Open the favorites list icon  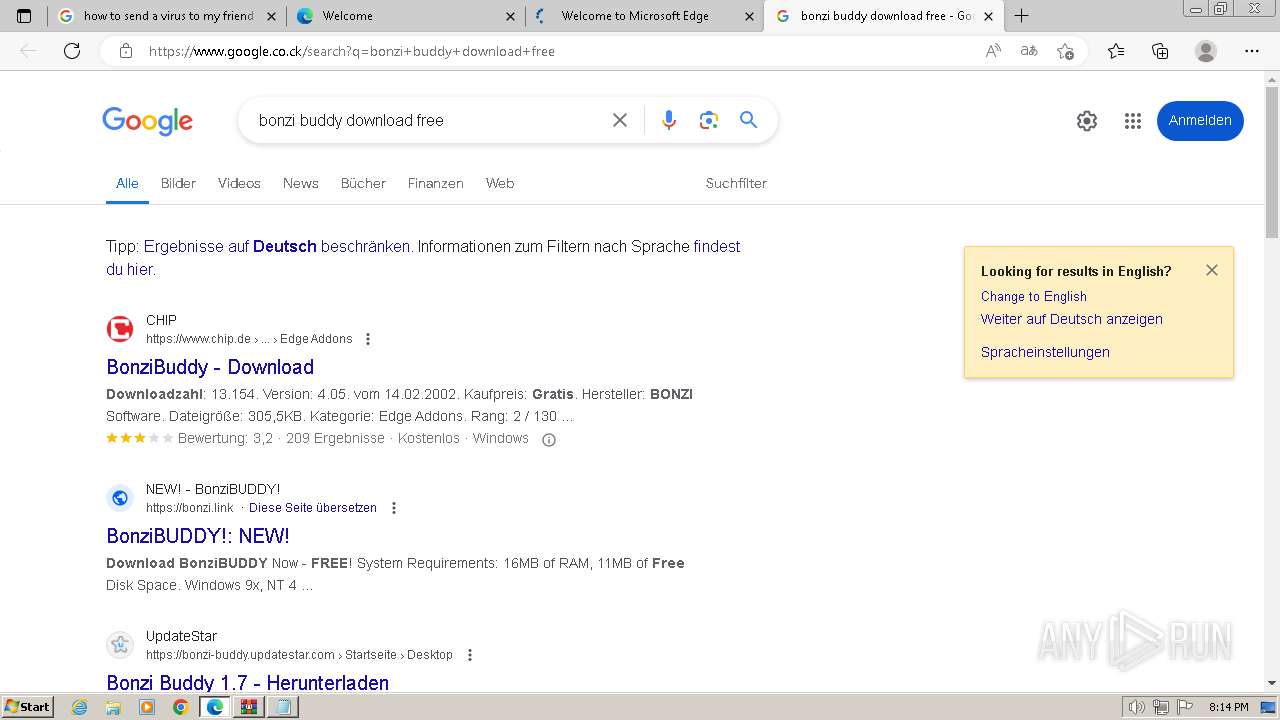1116,51
